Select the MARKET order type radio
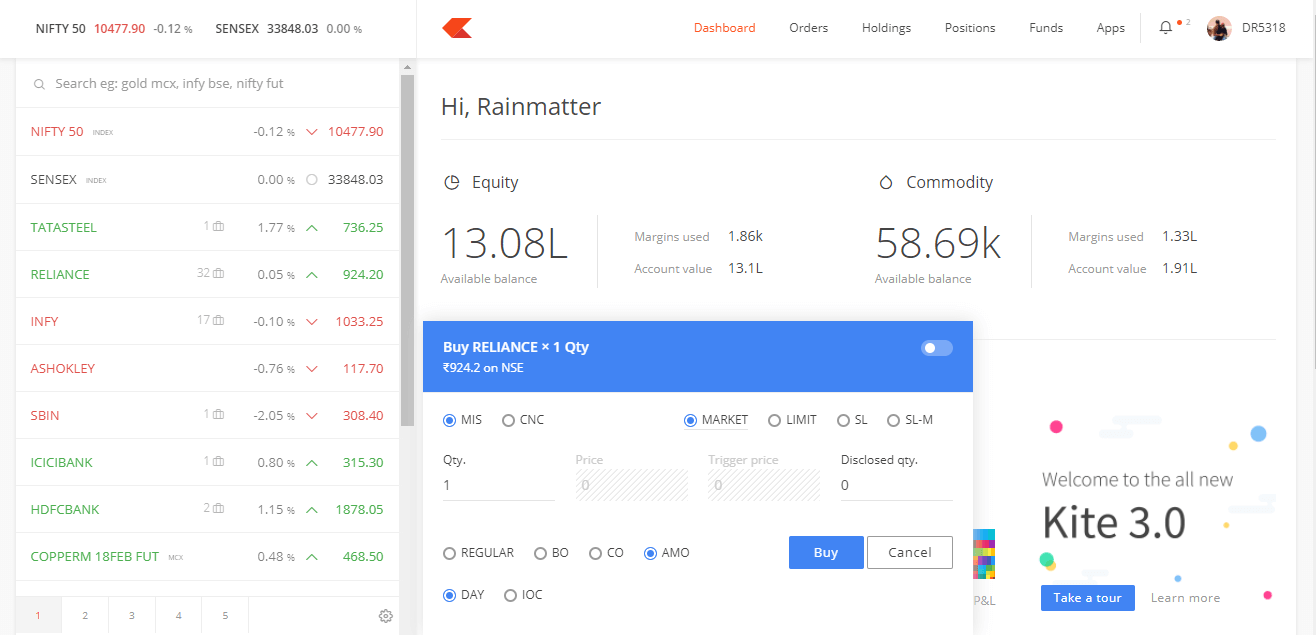The image size is (1316, 635). pos(690,420)
